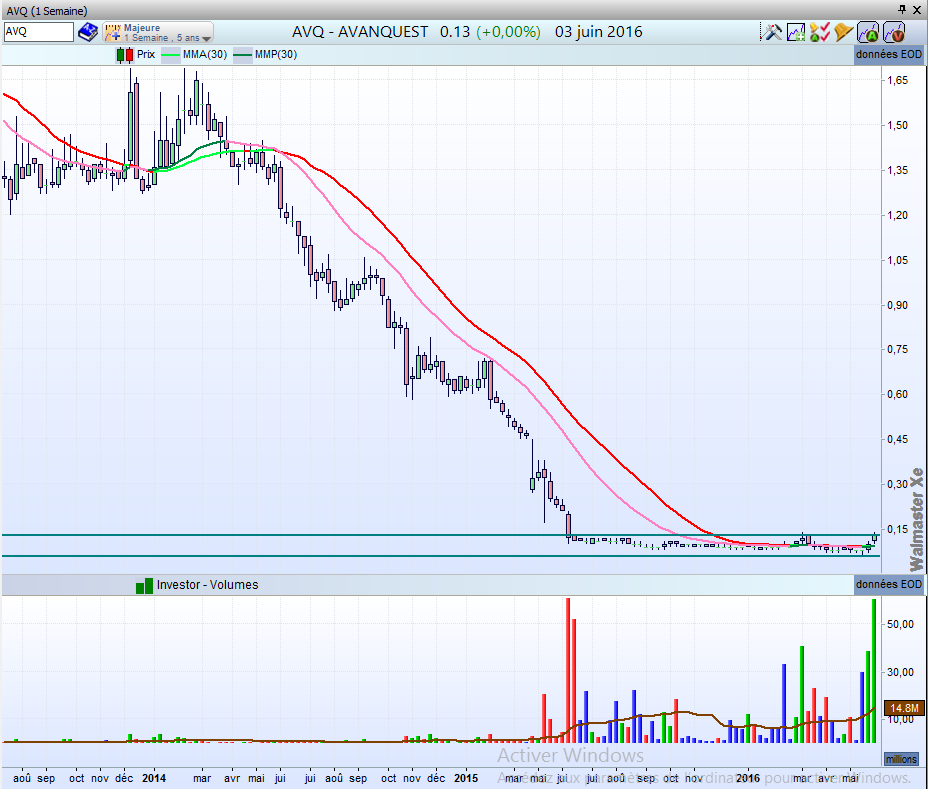
Task: Open the A-Z instrument search book icon
Action: point(88,32)
